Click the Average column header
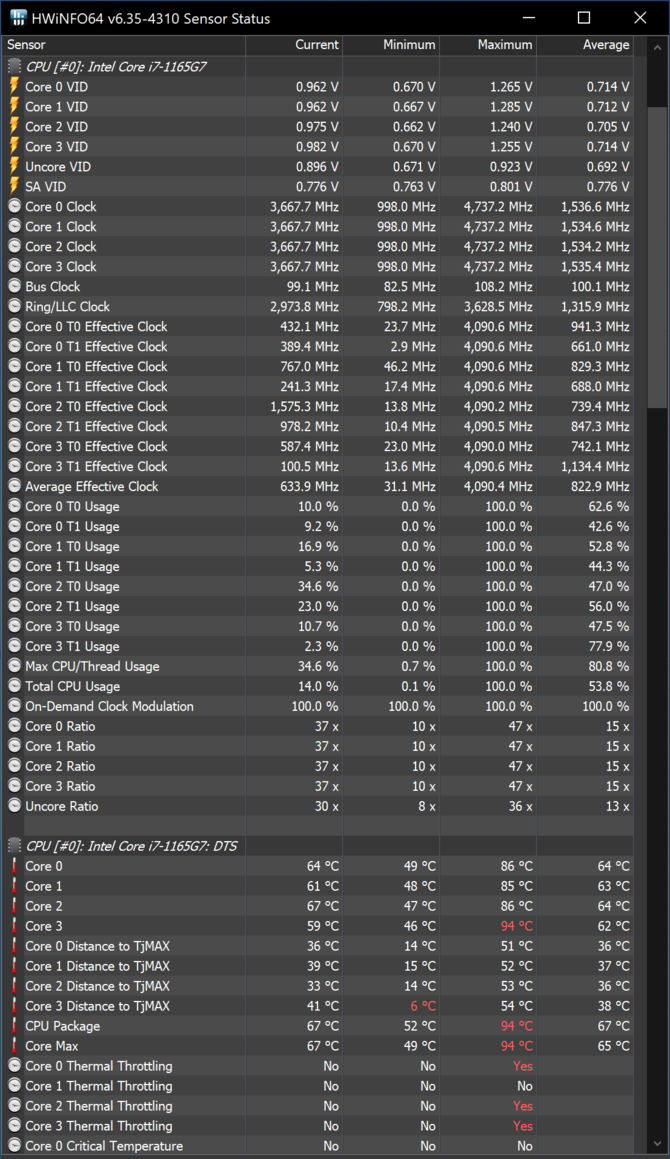Image resolution: width=670 pixels, height=1159 pixels. pyautogui.click(x=585, y=45)
